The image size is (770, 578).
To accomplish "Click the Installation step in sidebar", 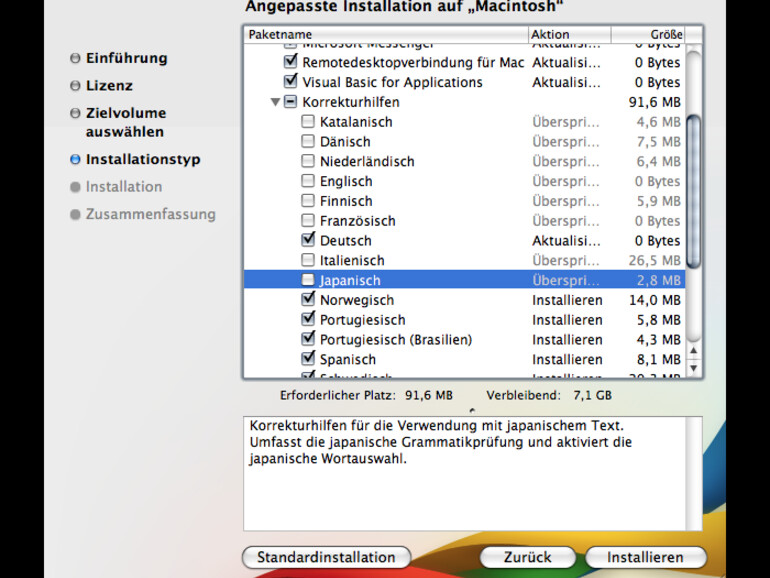I will pyautogui.click(x=124, y=187).
